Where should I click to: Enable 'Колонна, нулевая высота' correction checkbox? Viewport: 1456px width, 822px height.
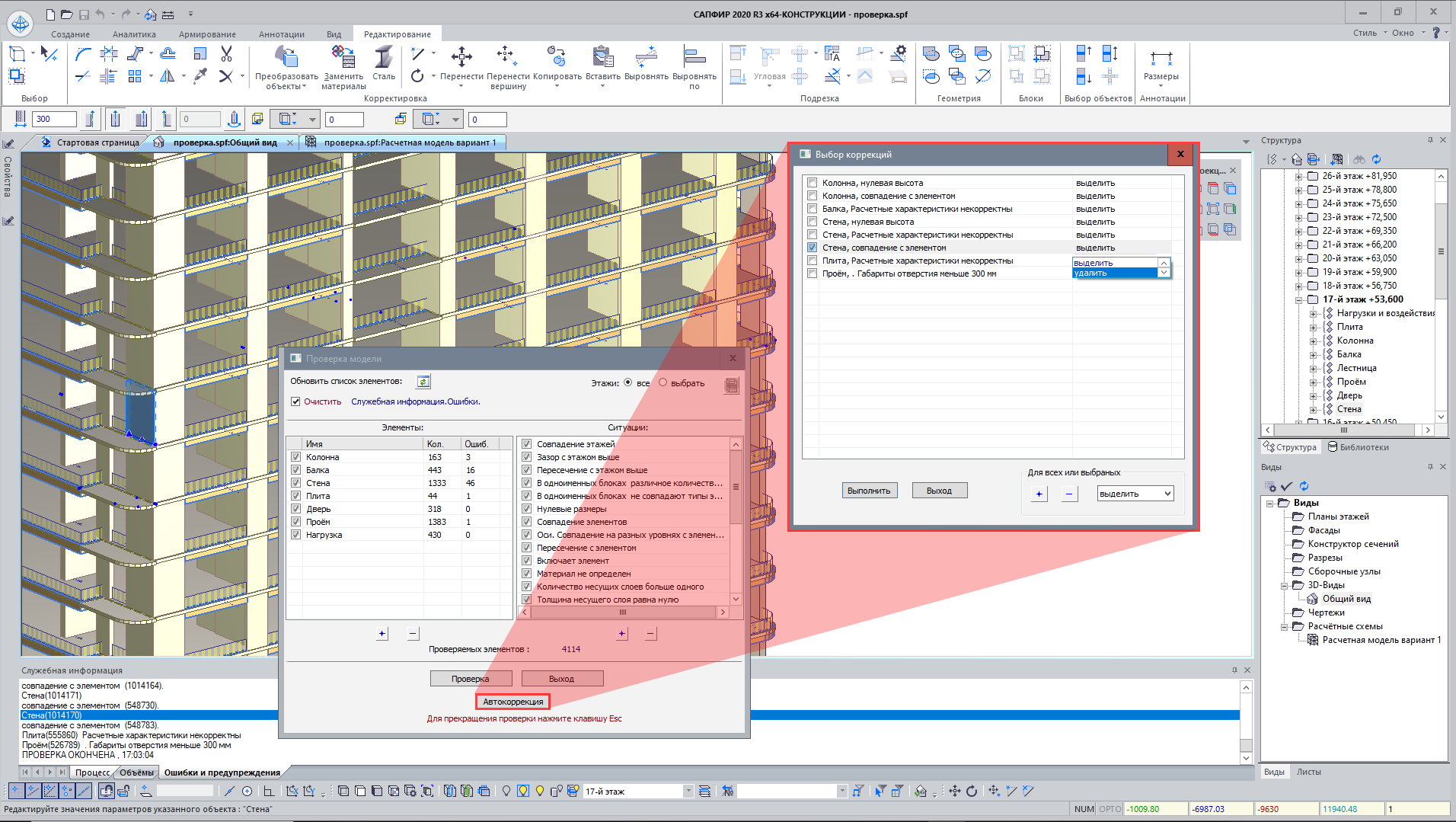pyautogui.click(x=813, y=183)
